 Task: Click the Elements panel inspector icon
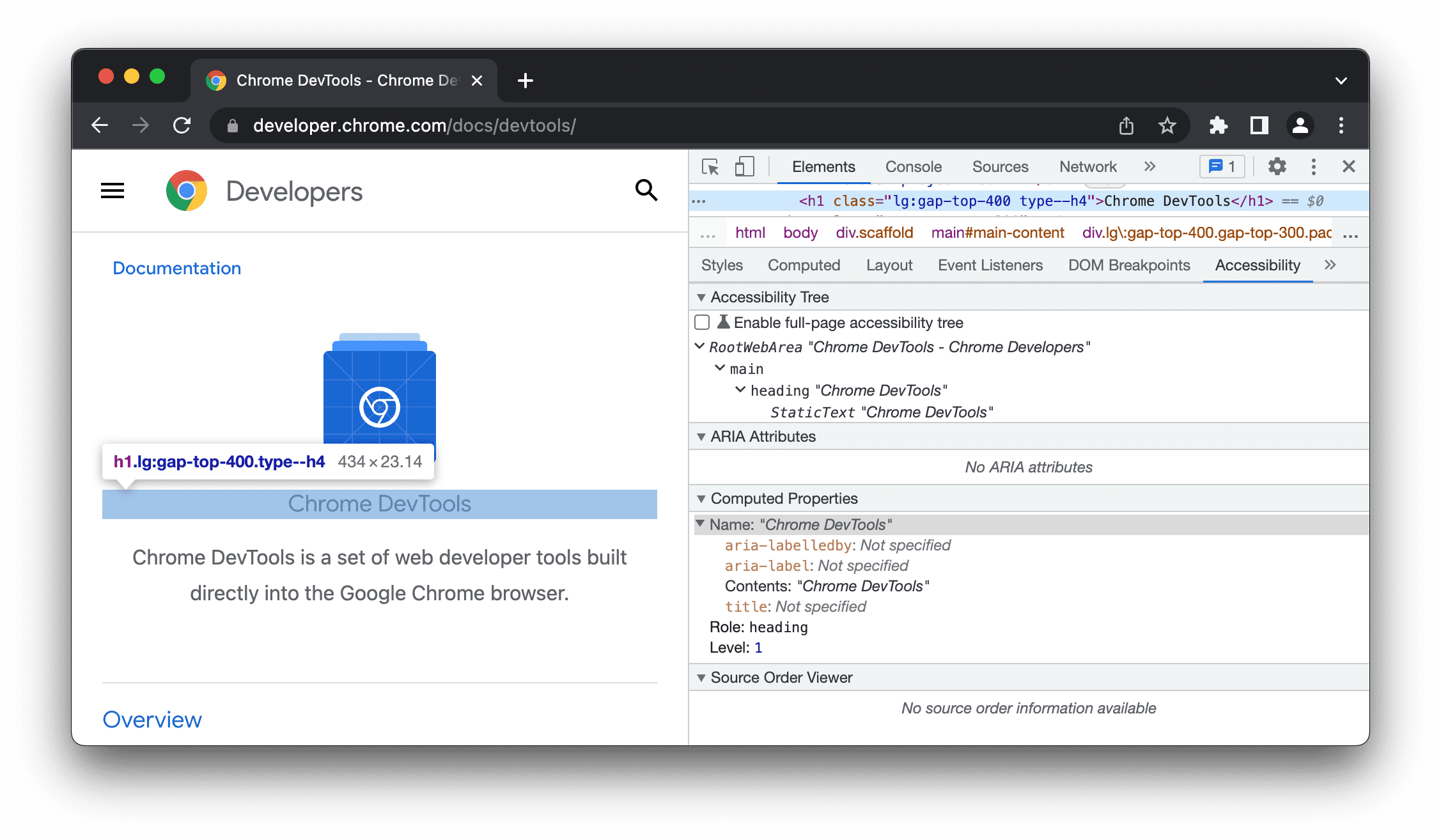coord(710,167)
